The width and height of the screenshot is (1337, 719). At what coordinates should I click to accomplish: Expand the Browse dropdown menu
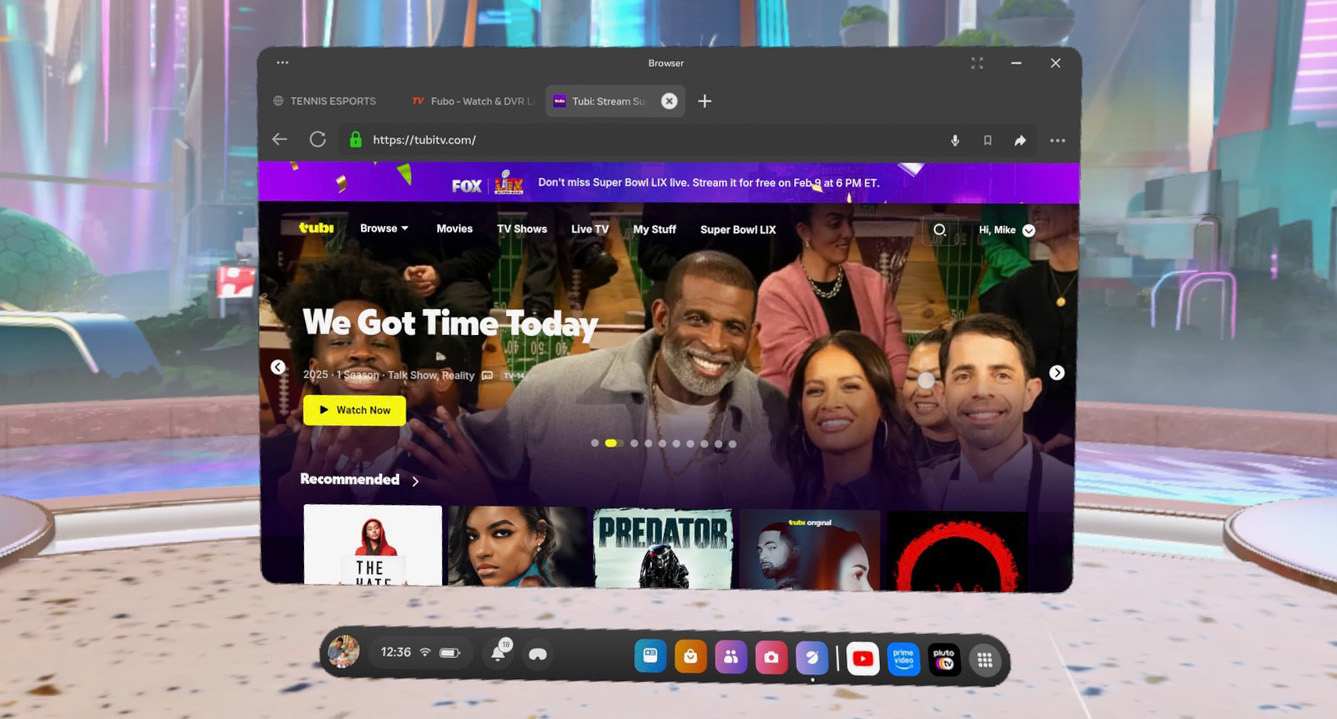(384, 229)
